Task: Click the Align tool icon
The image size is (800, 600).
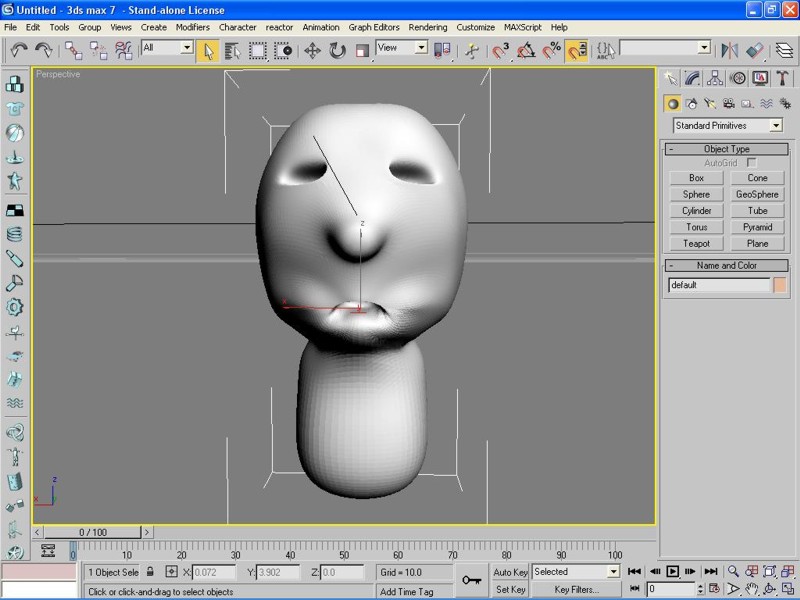Action: 755,50
